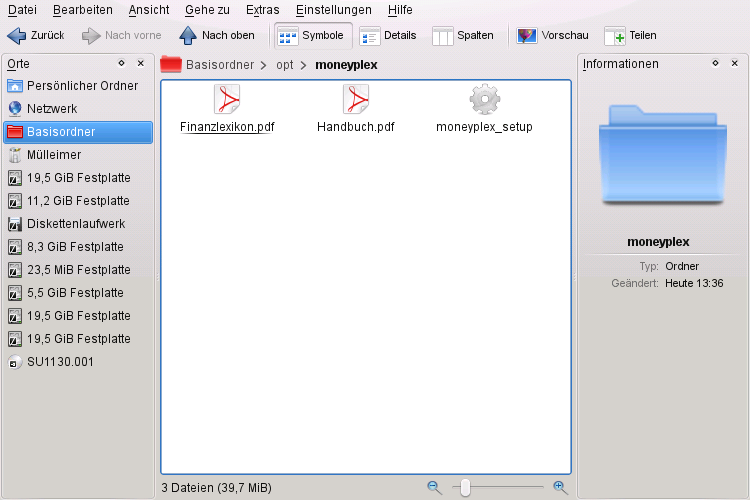
Task: Open the Bearbeiten menu
Action: pyautogui.click(x=83, y=10)
